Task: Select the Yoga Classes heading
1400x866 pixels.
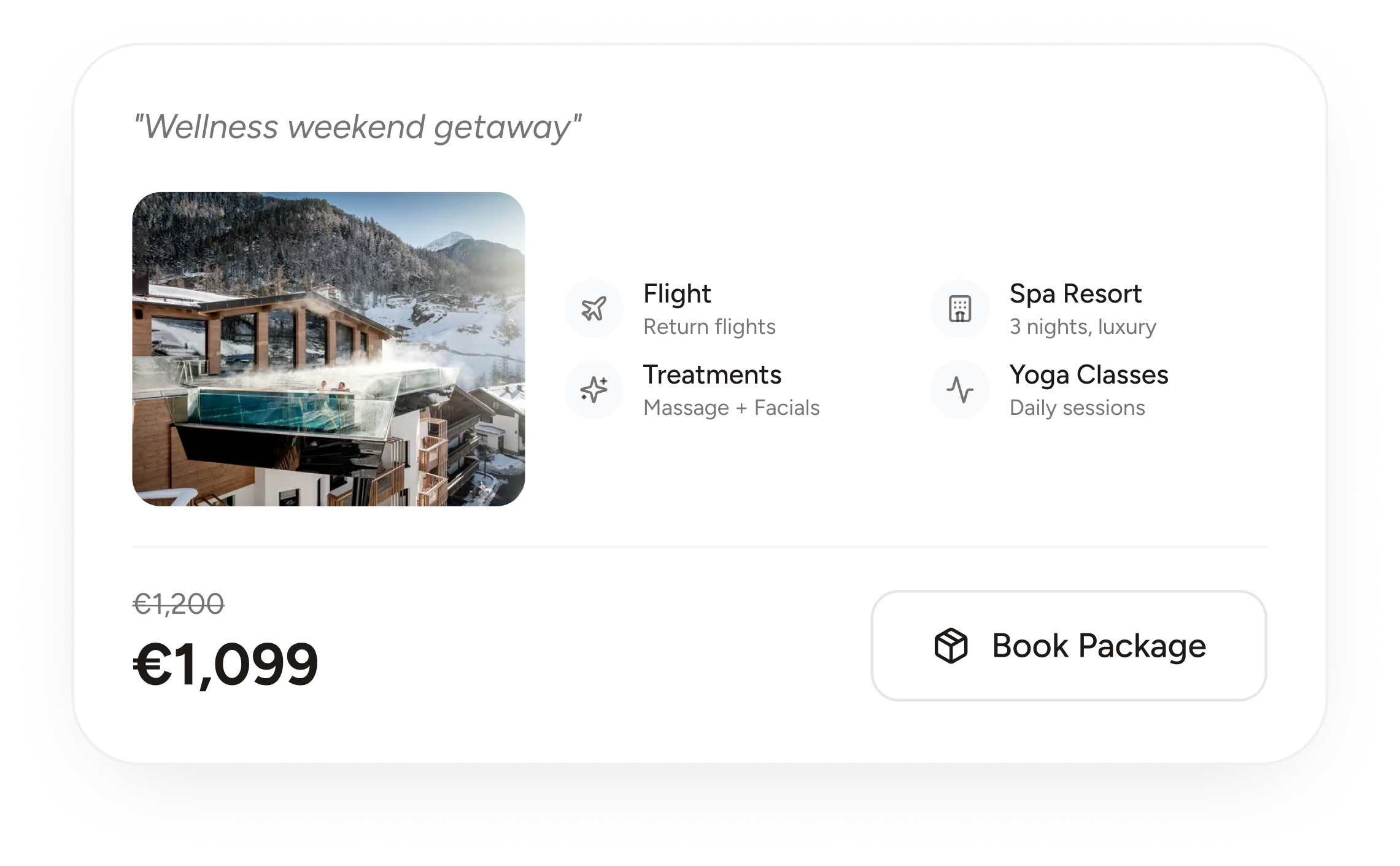Action: click(x=1089, y=375)
